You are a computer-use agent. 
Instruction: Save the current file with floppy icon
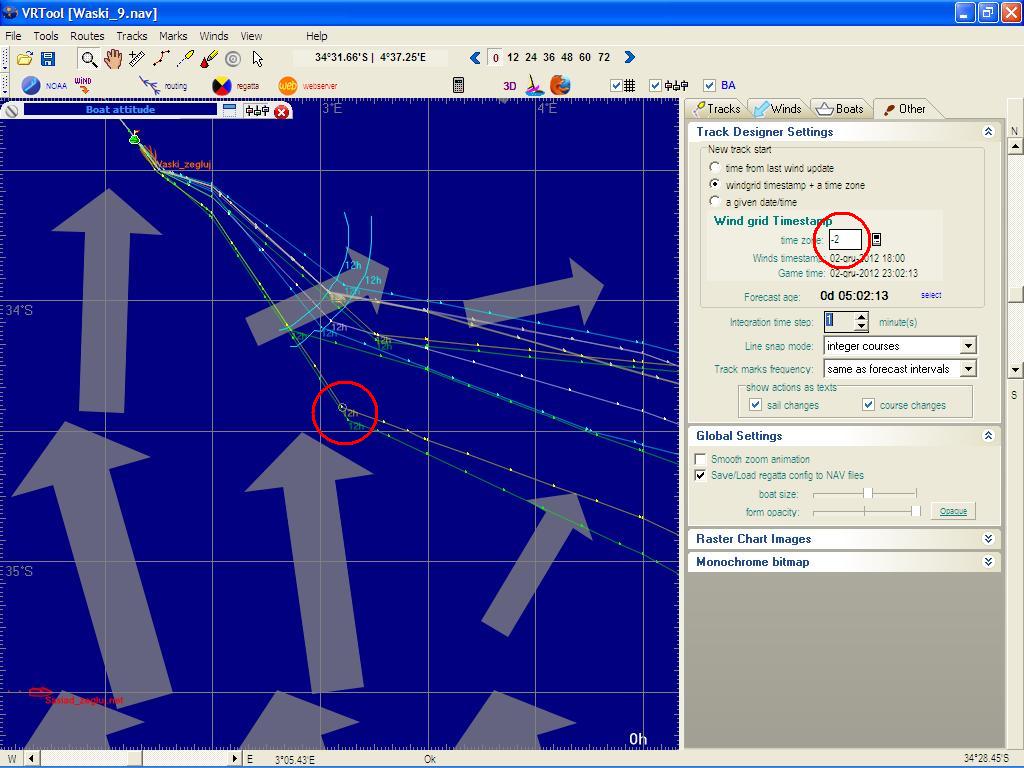coord(47,59)
